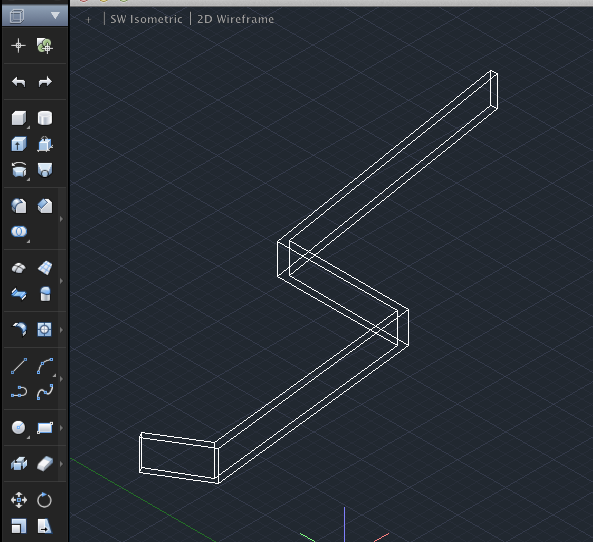Select the Move tool
This screenshot has height=542, width=593.
click(19, 500)
